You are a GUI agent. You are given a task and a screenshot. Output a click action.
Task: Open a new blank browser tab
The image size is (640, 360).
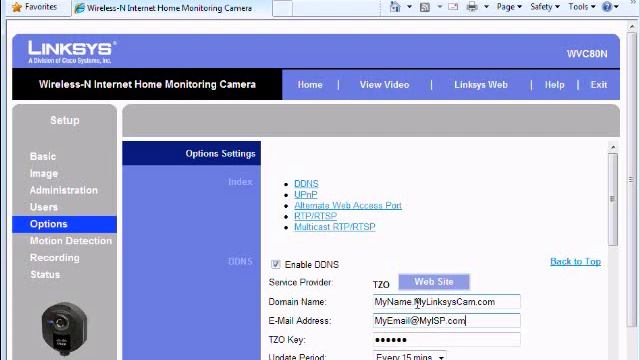(x=282, y=8)
